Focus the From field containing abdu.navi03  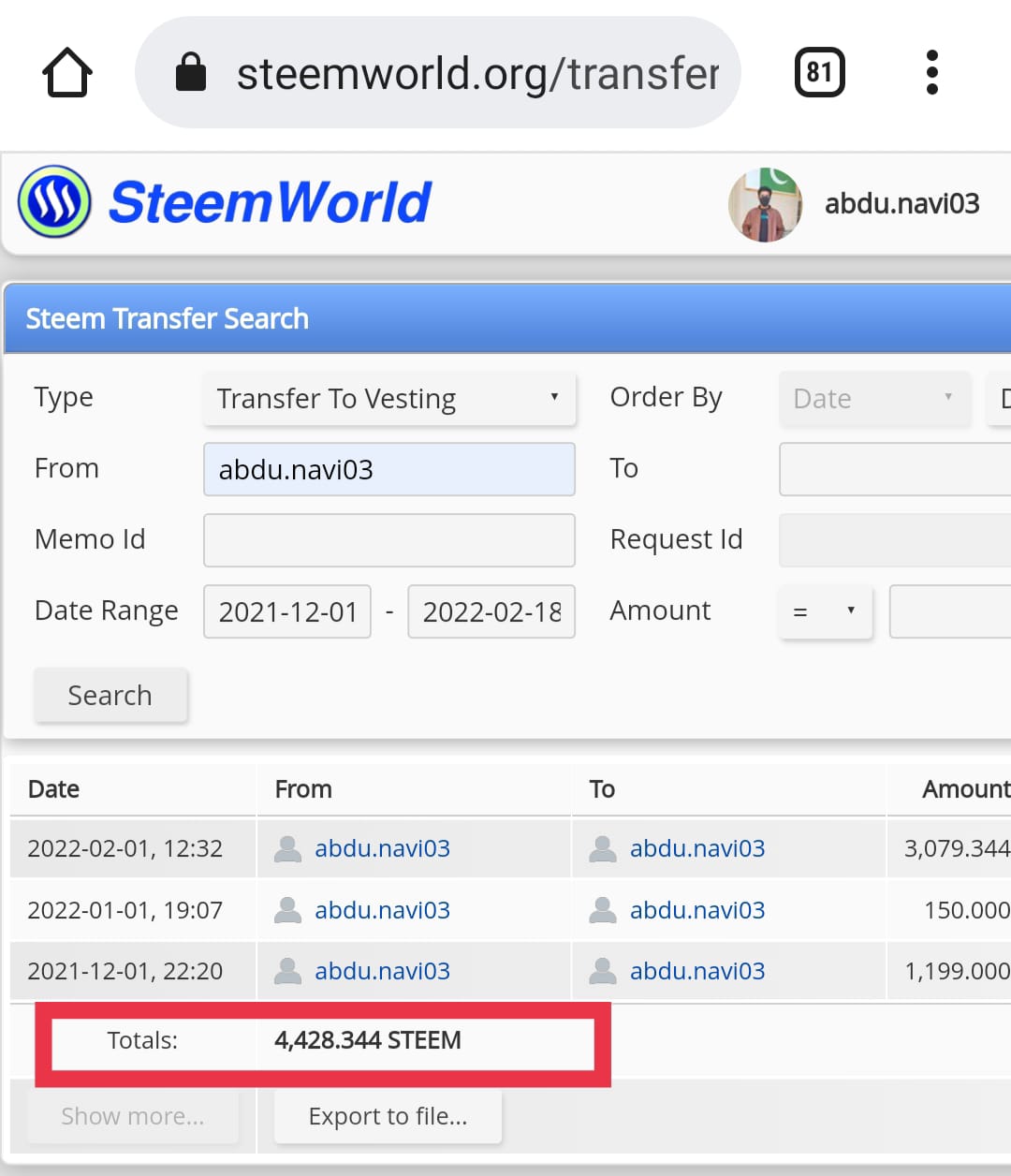(x=389, y=469)
